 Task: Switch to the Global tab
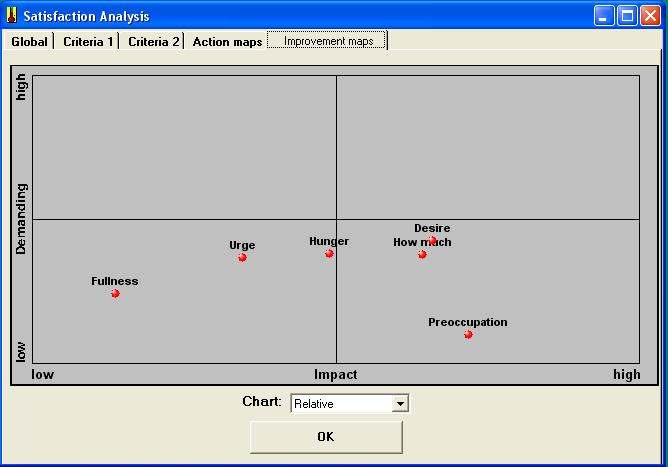coord(29,41)
